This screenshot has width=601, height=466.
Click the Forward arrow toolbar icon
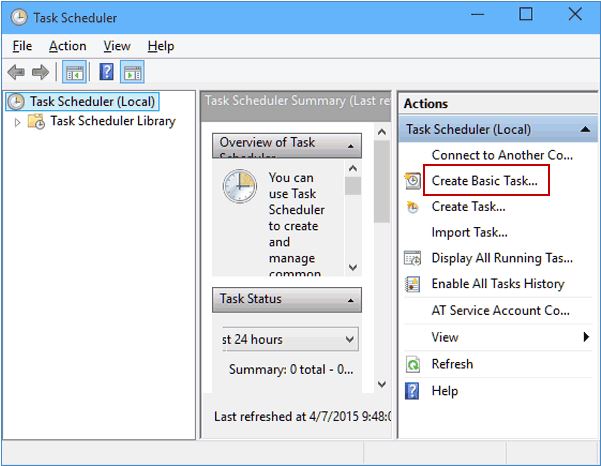click(40, 72)
